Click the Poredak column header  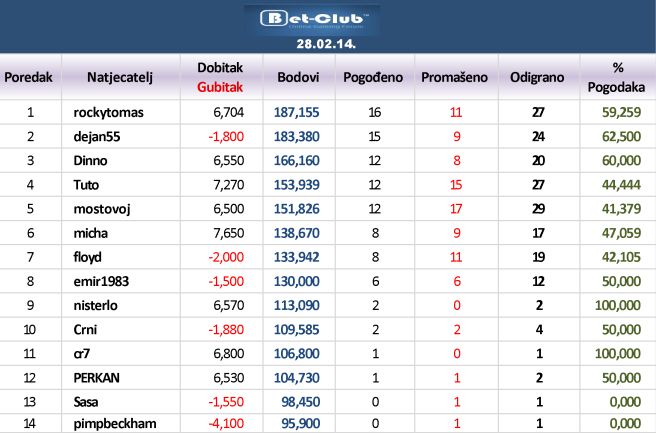click(28, 77)
